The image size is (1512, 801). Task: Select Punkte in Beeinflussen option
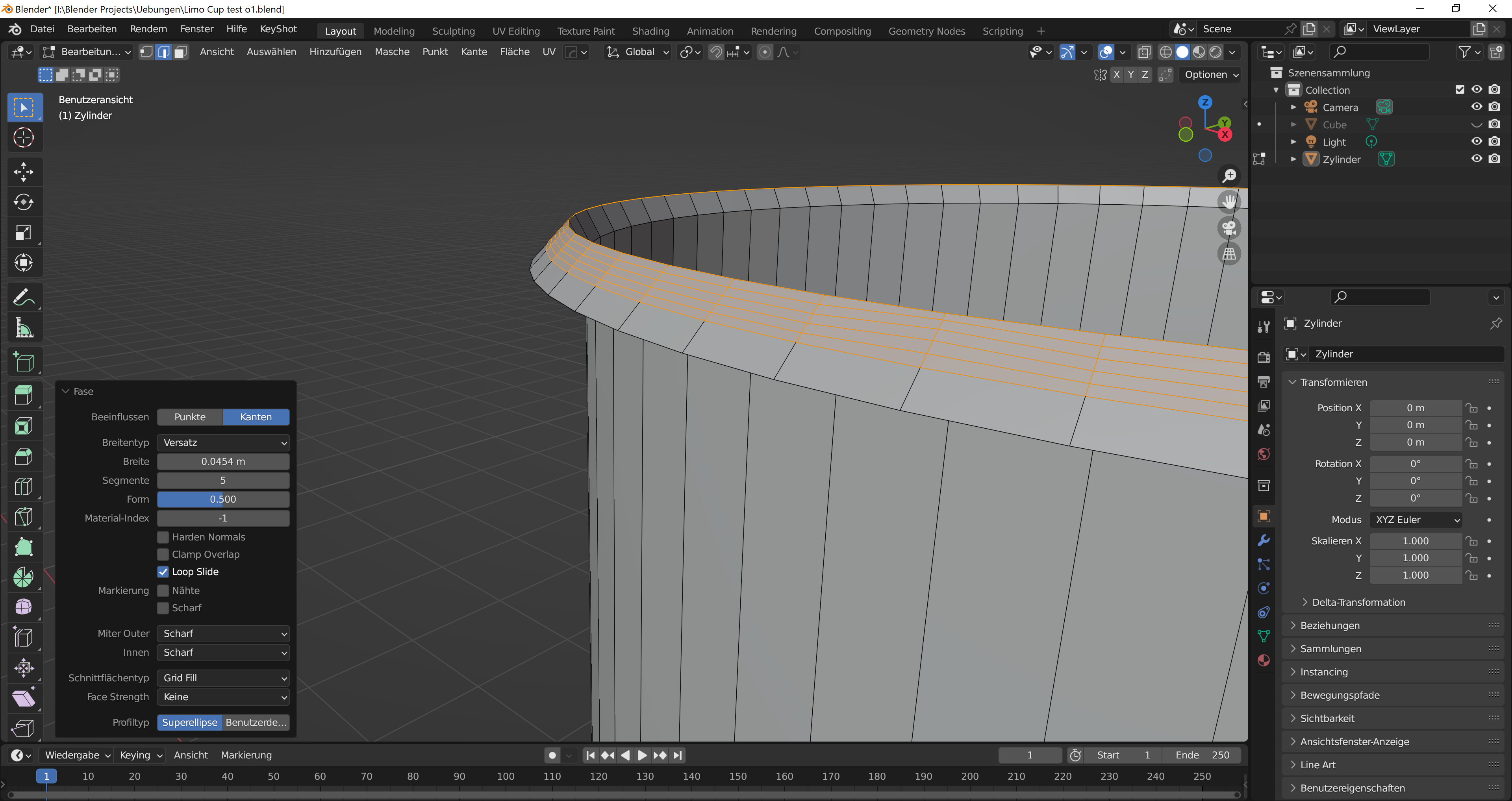point(189,416)
